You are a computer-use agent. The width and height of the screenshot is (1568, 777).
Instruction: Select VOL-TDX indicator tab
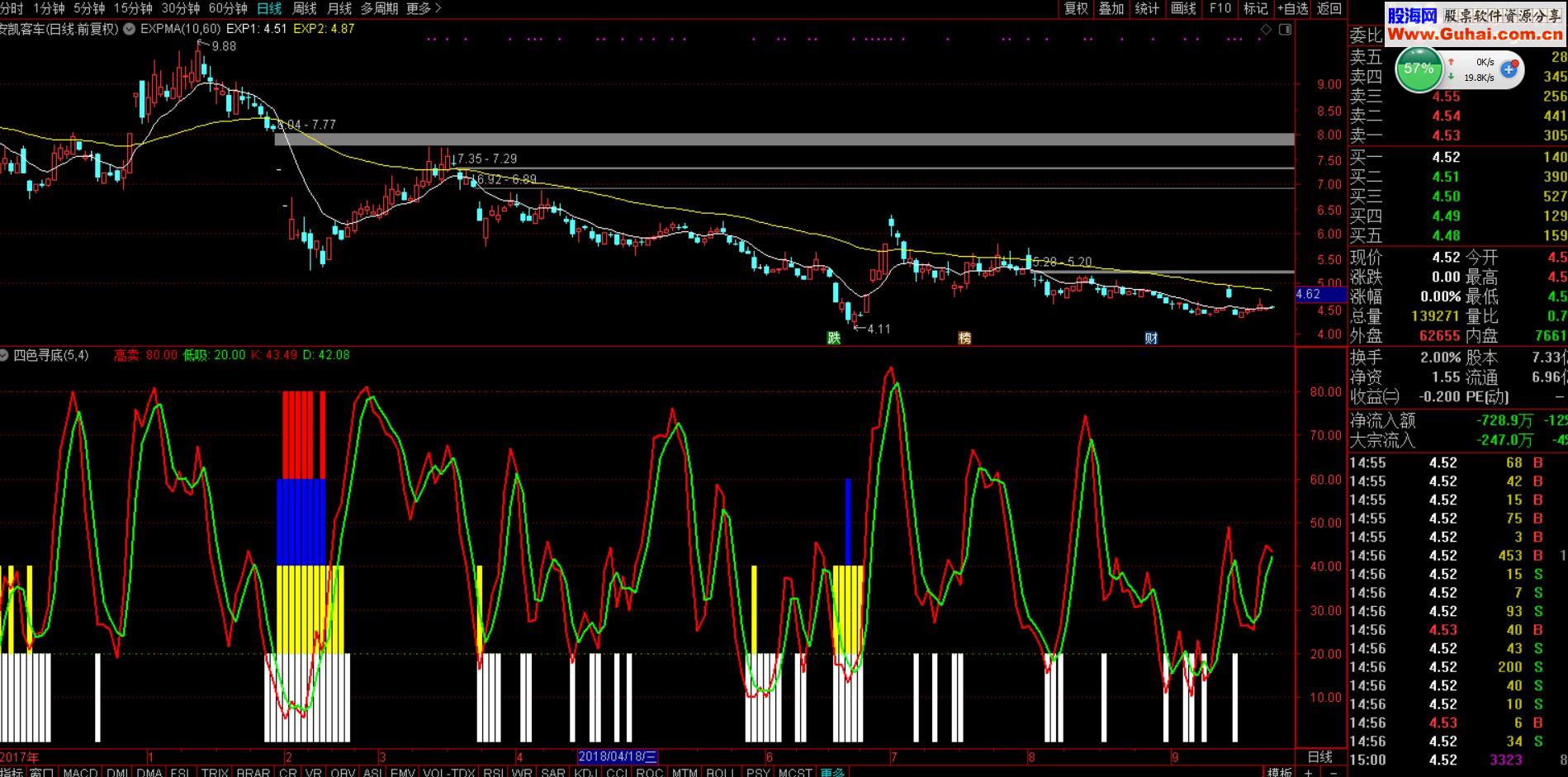click(x=449, y=772)
